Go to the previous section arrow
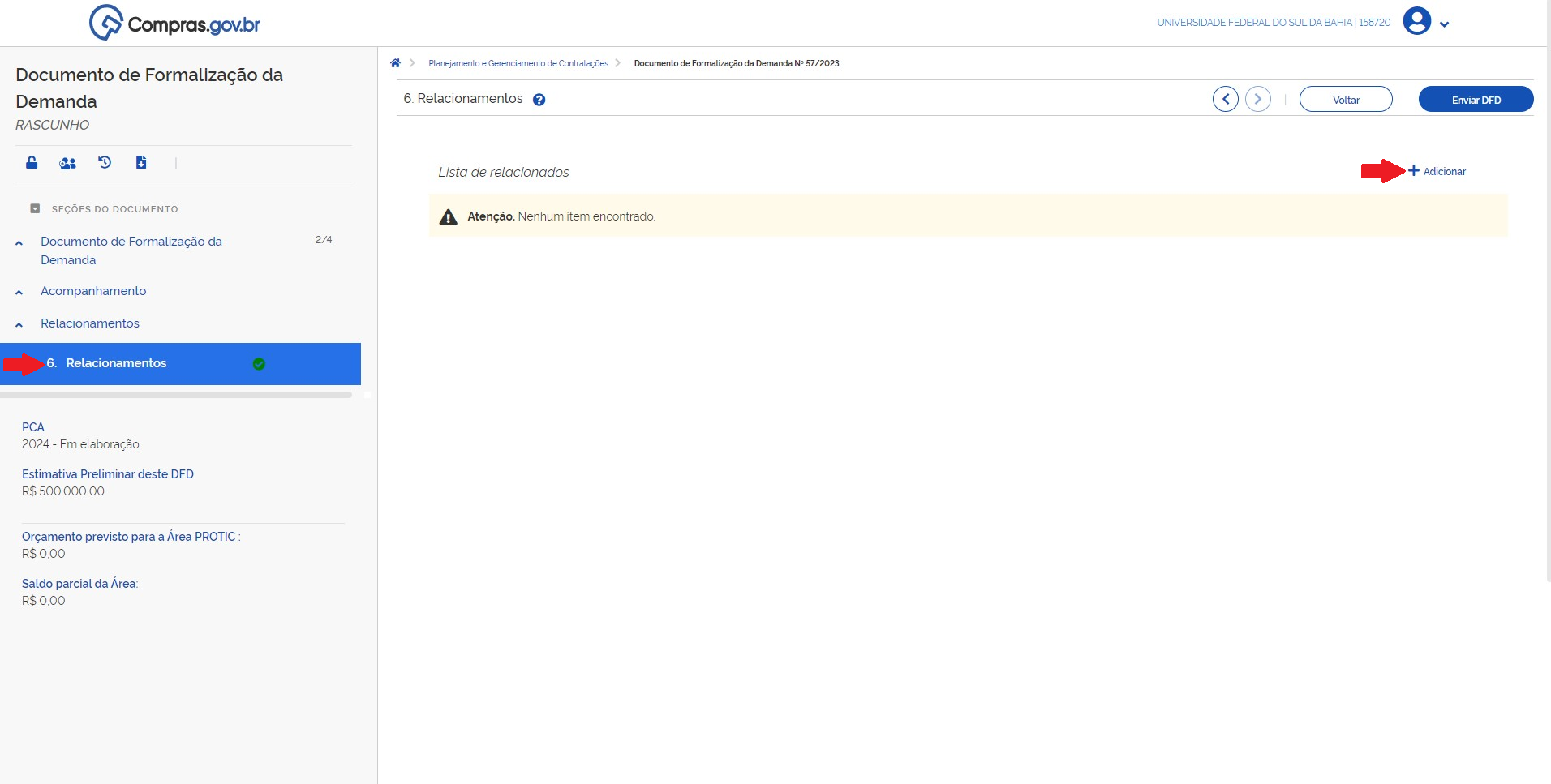This screenshot has width=1551, height=784. tap(1225, 100)
